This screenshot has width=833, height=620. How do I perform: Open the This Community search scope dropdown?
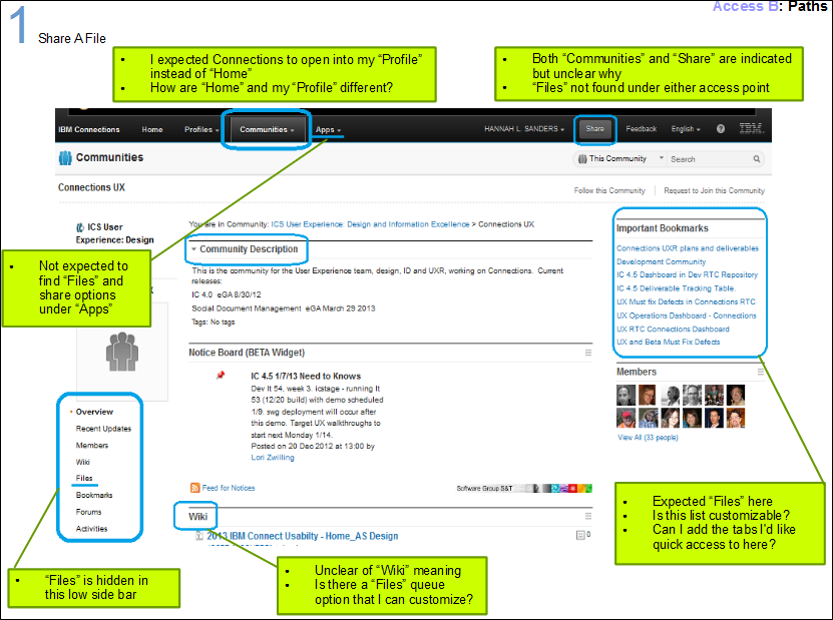point(621,159)
